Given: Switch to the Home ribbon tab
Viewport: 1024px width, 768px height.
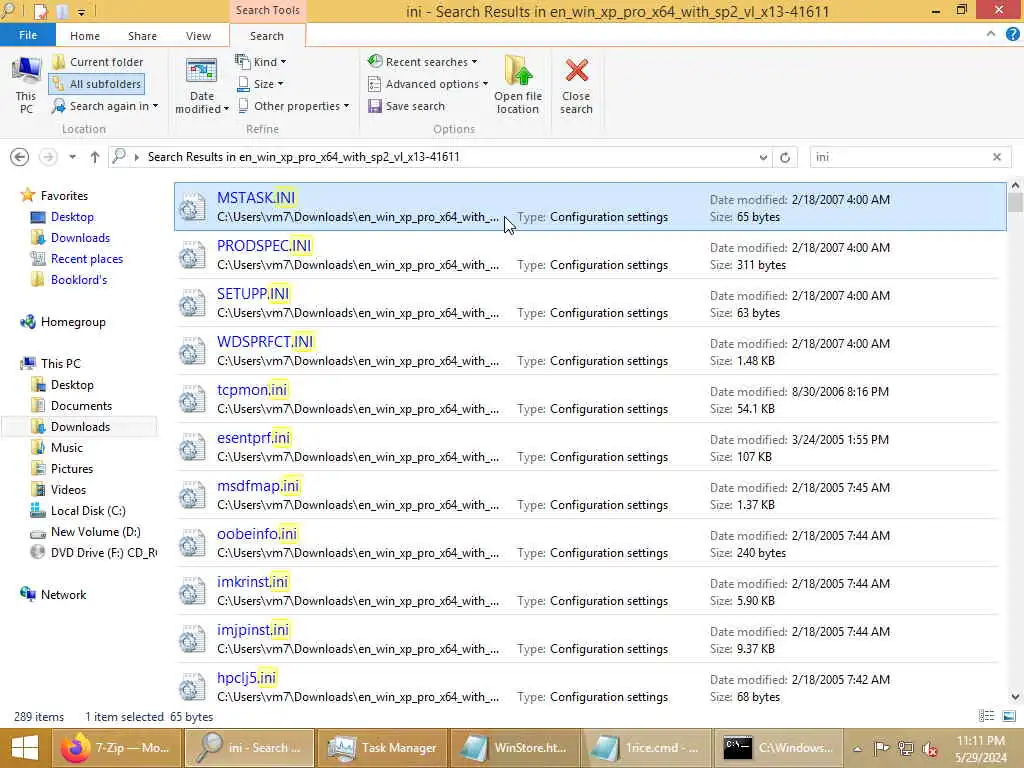Looking at the screenshot, I should (85, 36).
